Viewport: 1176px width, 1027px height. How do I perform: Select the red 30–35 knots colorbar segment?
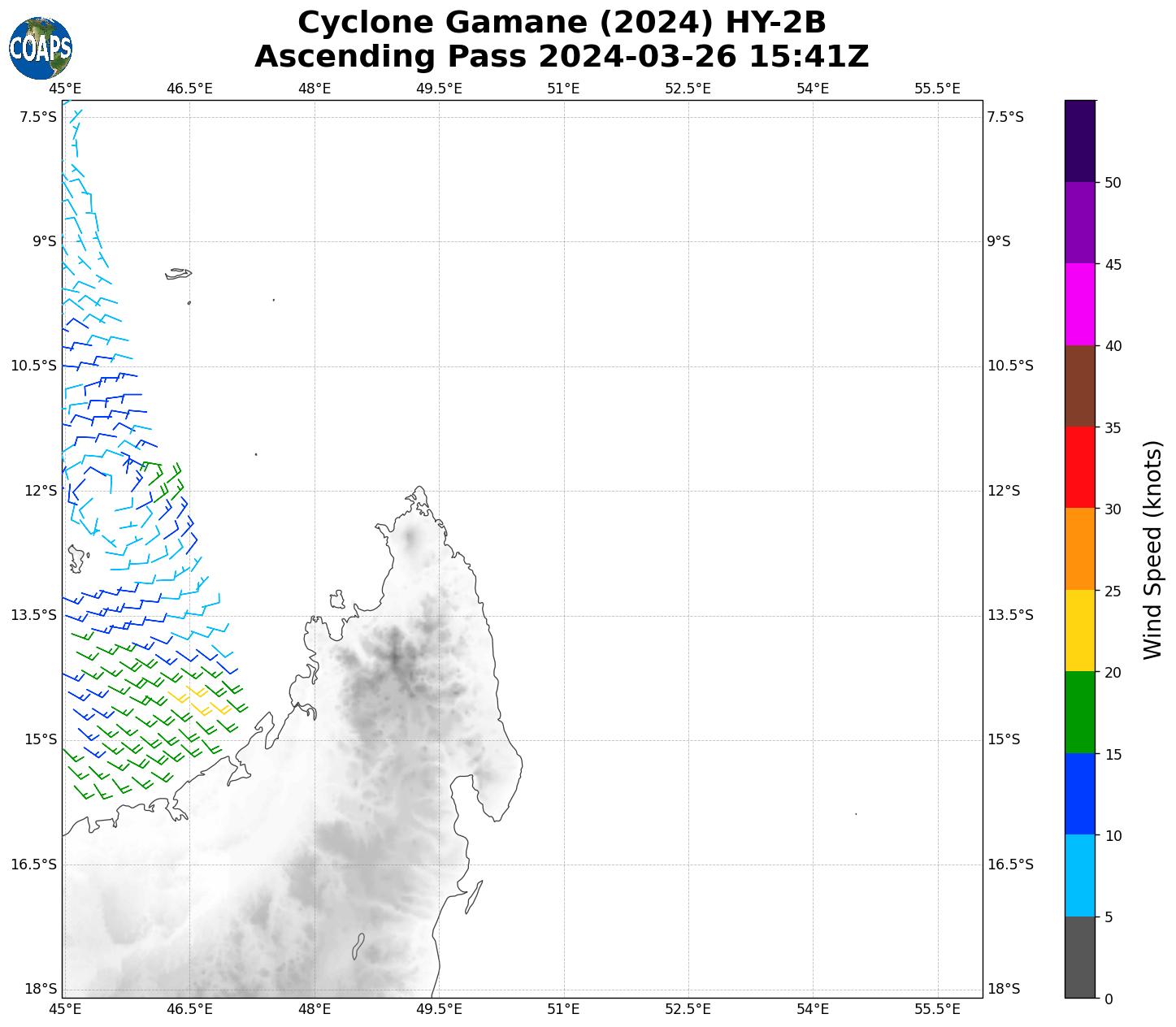pyautogui.click(x=1080, y=467)
